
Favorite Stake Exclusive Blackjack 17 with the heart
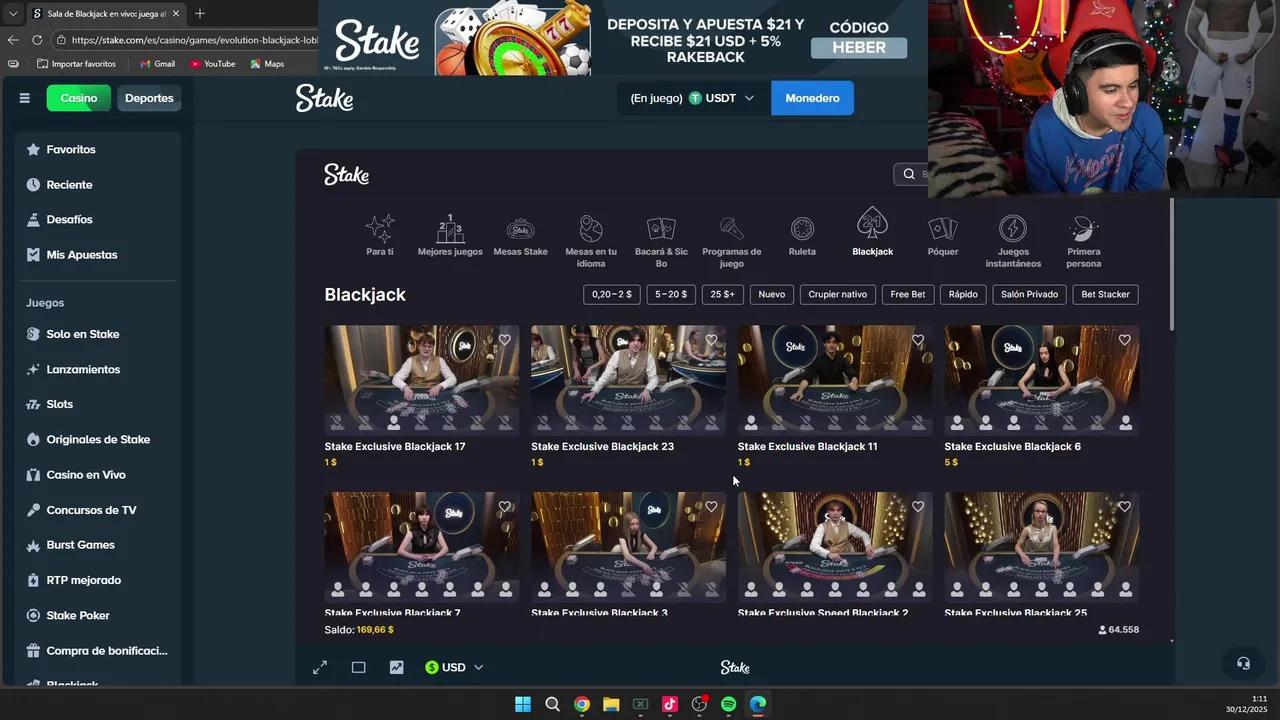(504, 340)
